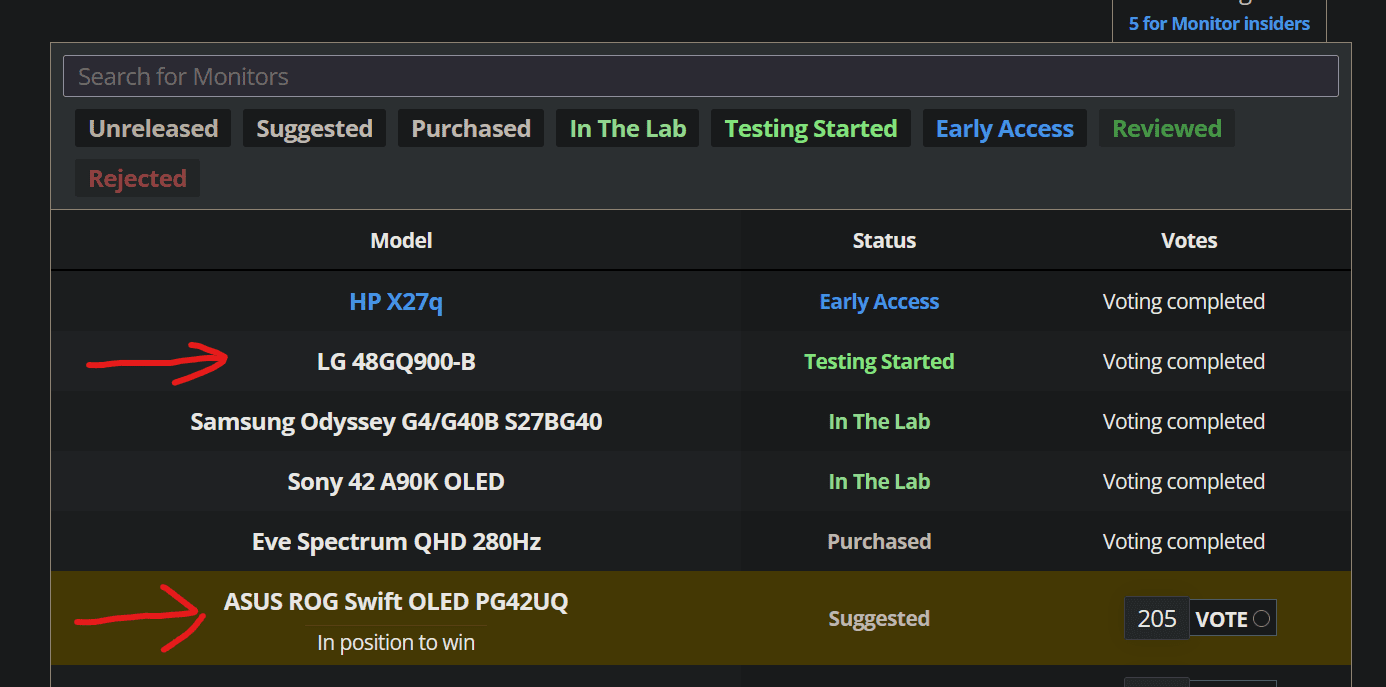
Task: Click the Early Access status of HP X27q
Action: 879,301
